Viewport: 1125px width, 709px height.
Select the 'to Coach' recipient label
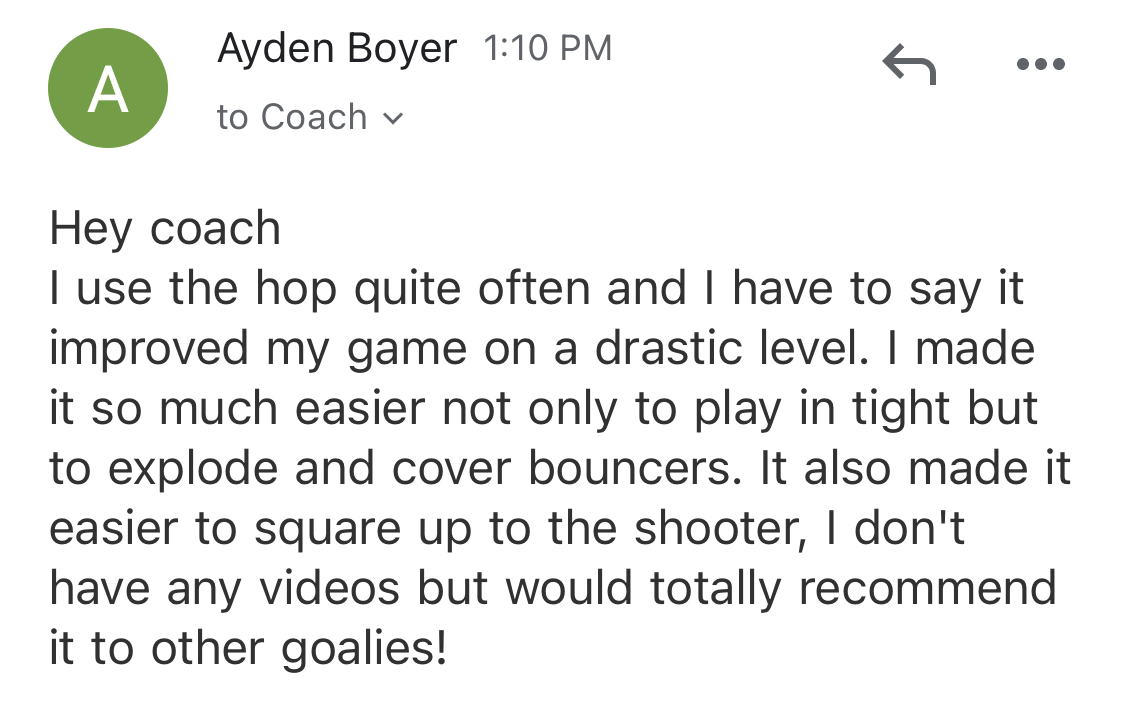[x=292, y=117]
